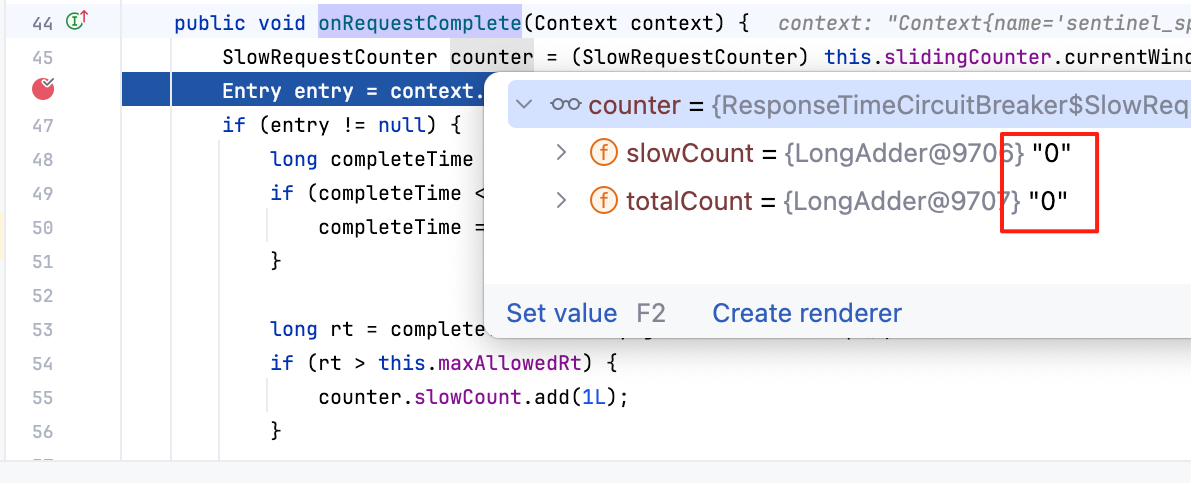Click the orange field icon next to slowCount
Viewport: 1192px width, 484px height.
click(x=603, y=153)
